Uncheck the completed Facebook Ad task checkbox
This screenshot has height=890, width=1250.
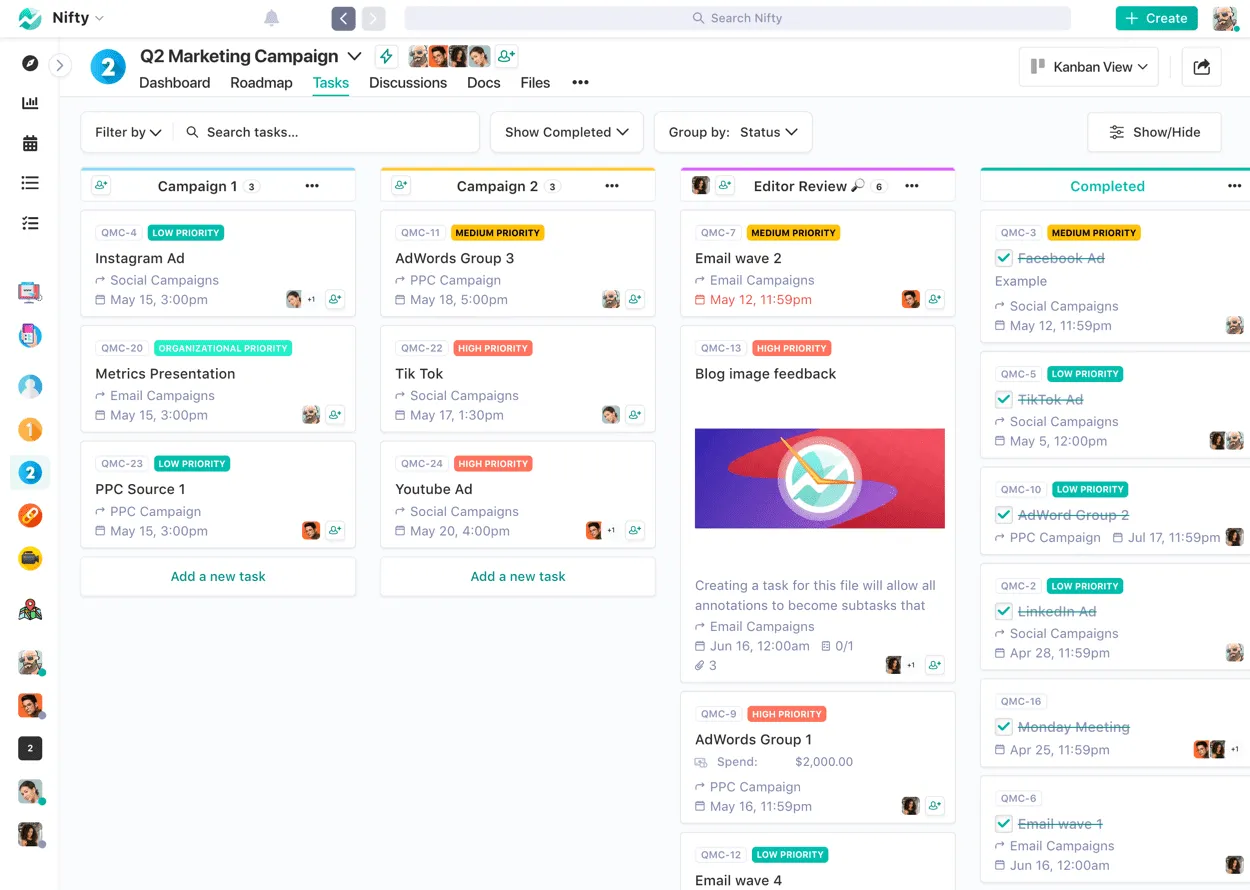[1003, 257]
